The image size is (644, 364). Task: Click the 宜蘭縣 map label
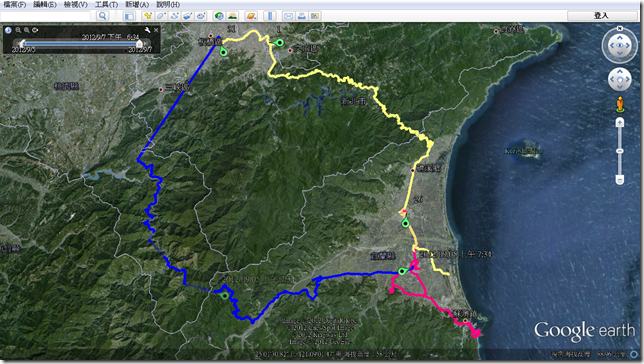383,256
